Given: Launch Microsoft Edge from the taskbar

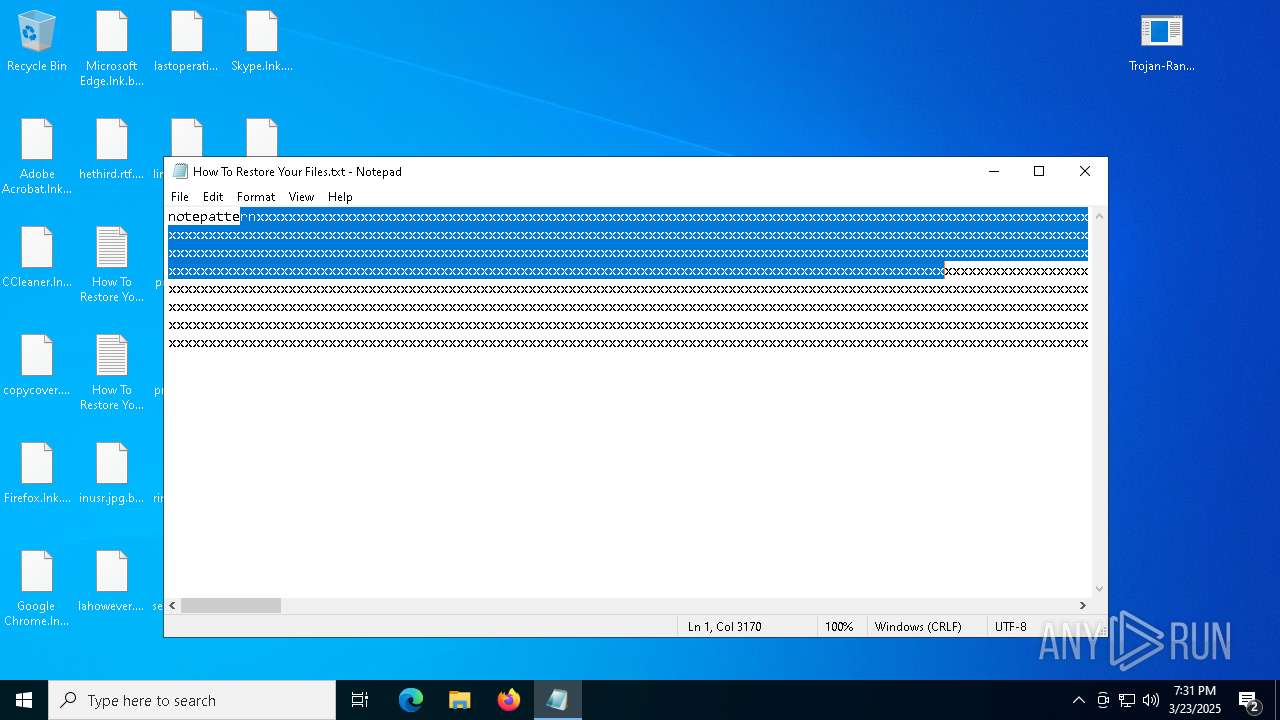Looking at the screenshot, I should click(411, 700).
